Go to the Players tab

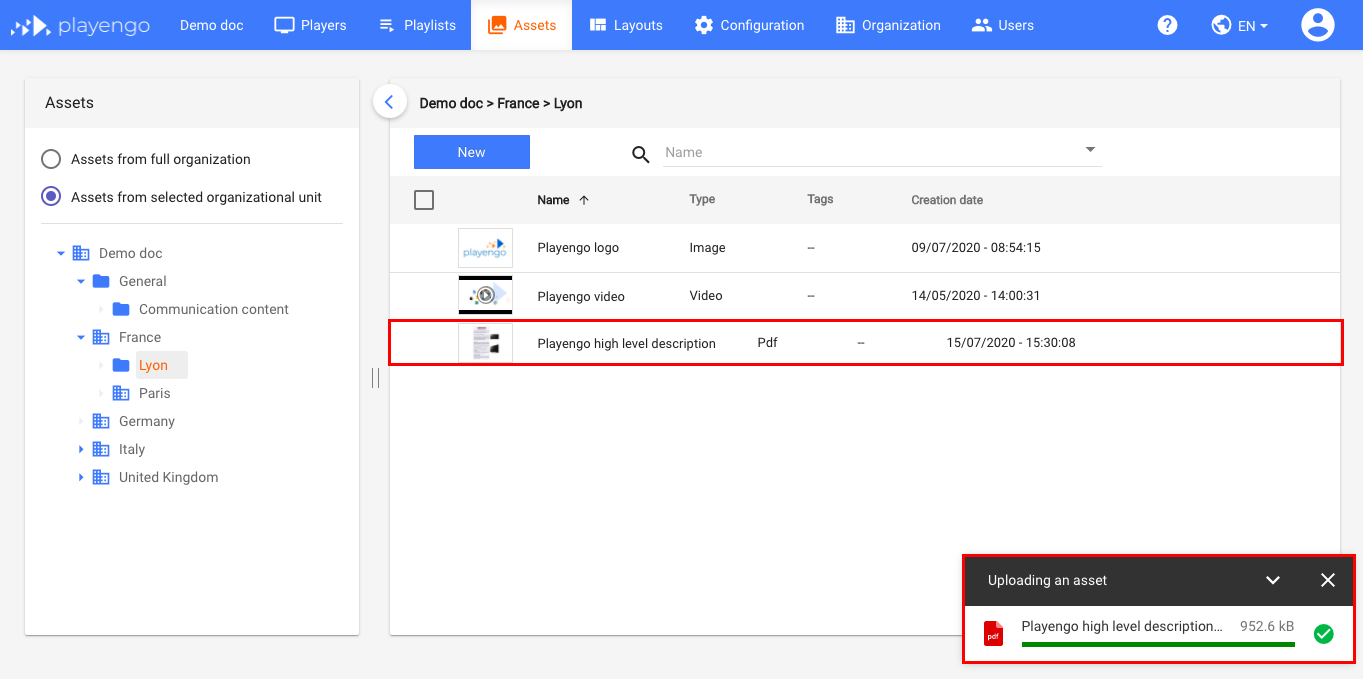click(x=310, y=25)
